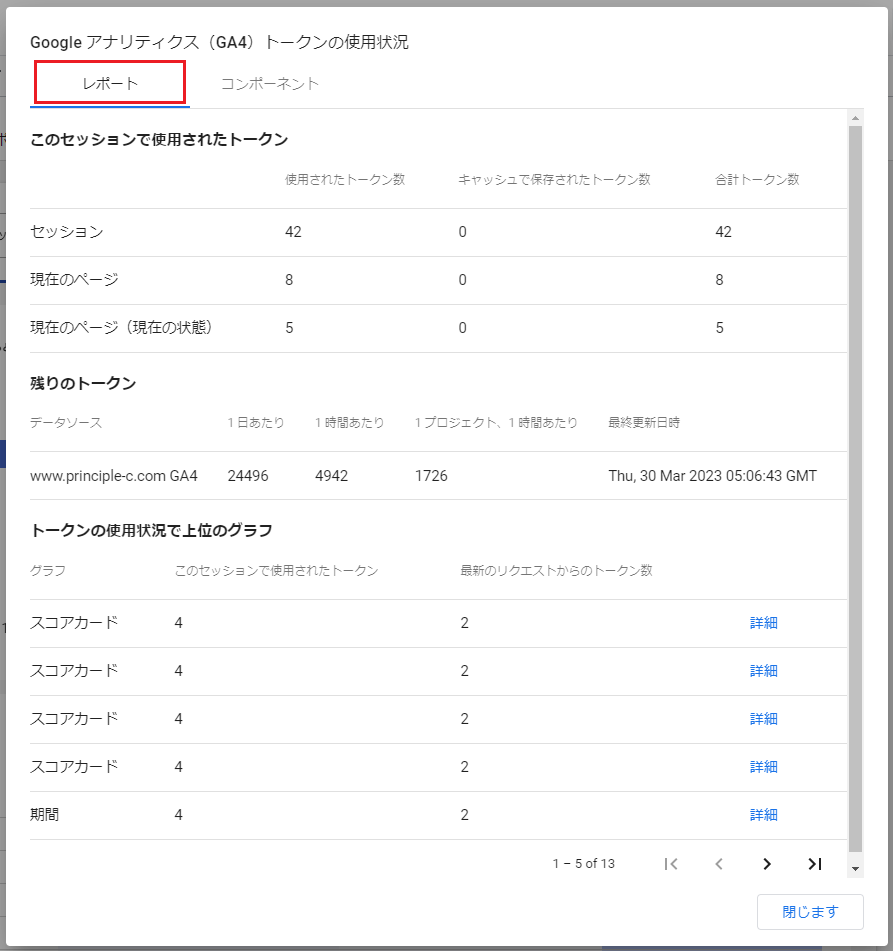The width and height of the screenshot is (893, 951).
Task: Click the 最新のリクエストからのトークン数 column header
Action: (x=556, y=570)
